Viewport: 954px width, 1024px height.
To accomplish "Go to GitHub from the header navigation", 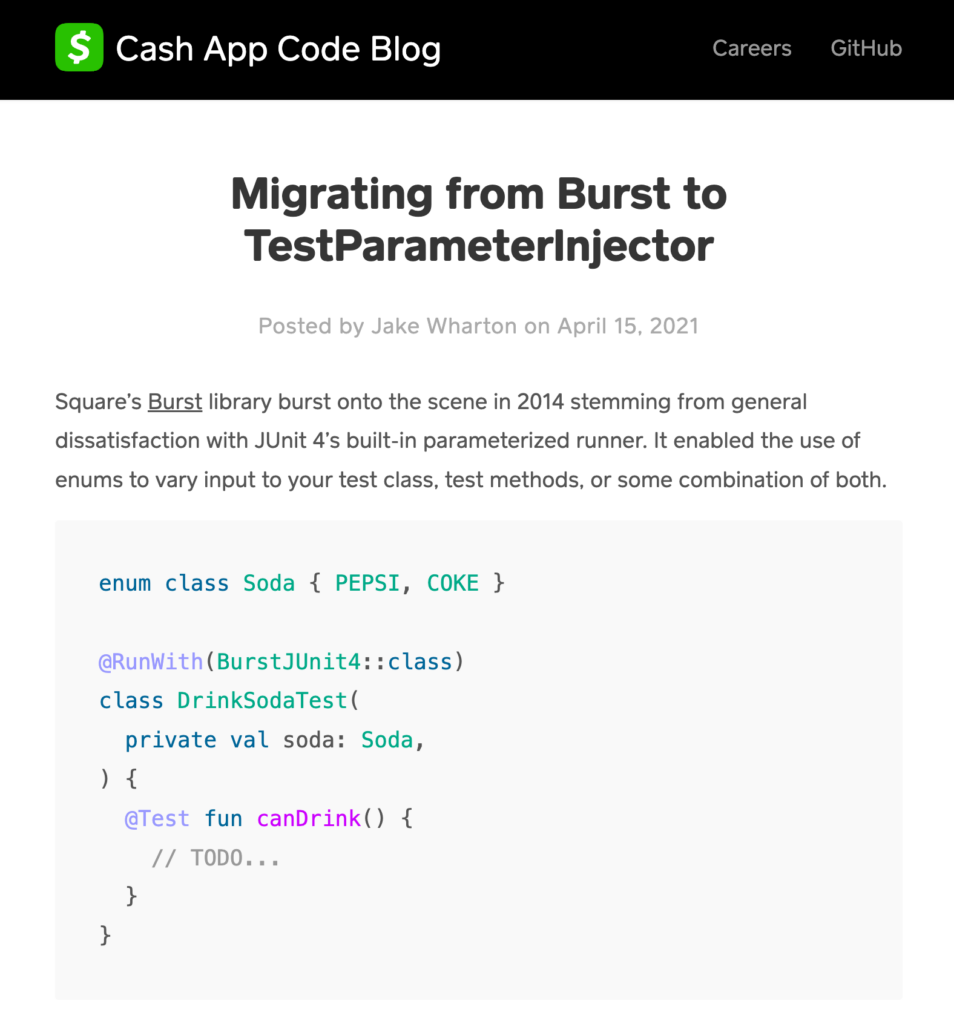I will (866, 48).
